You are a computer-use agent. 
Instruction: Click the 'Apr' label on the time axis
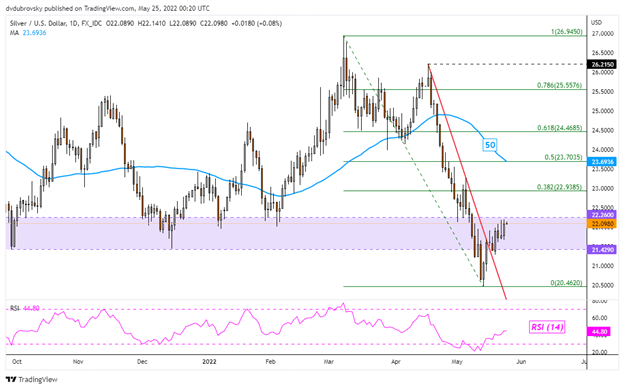[396, 362]
